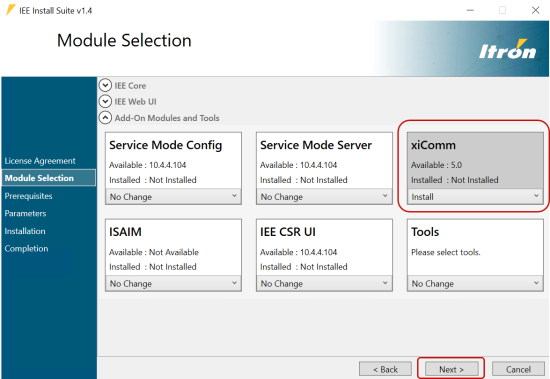Open Service Mode Server action dropdown
The width and height of the screenshot is (550, 379).
(x=324, y=197)
